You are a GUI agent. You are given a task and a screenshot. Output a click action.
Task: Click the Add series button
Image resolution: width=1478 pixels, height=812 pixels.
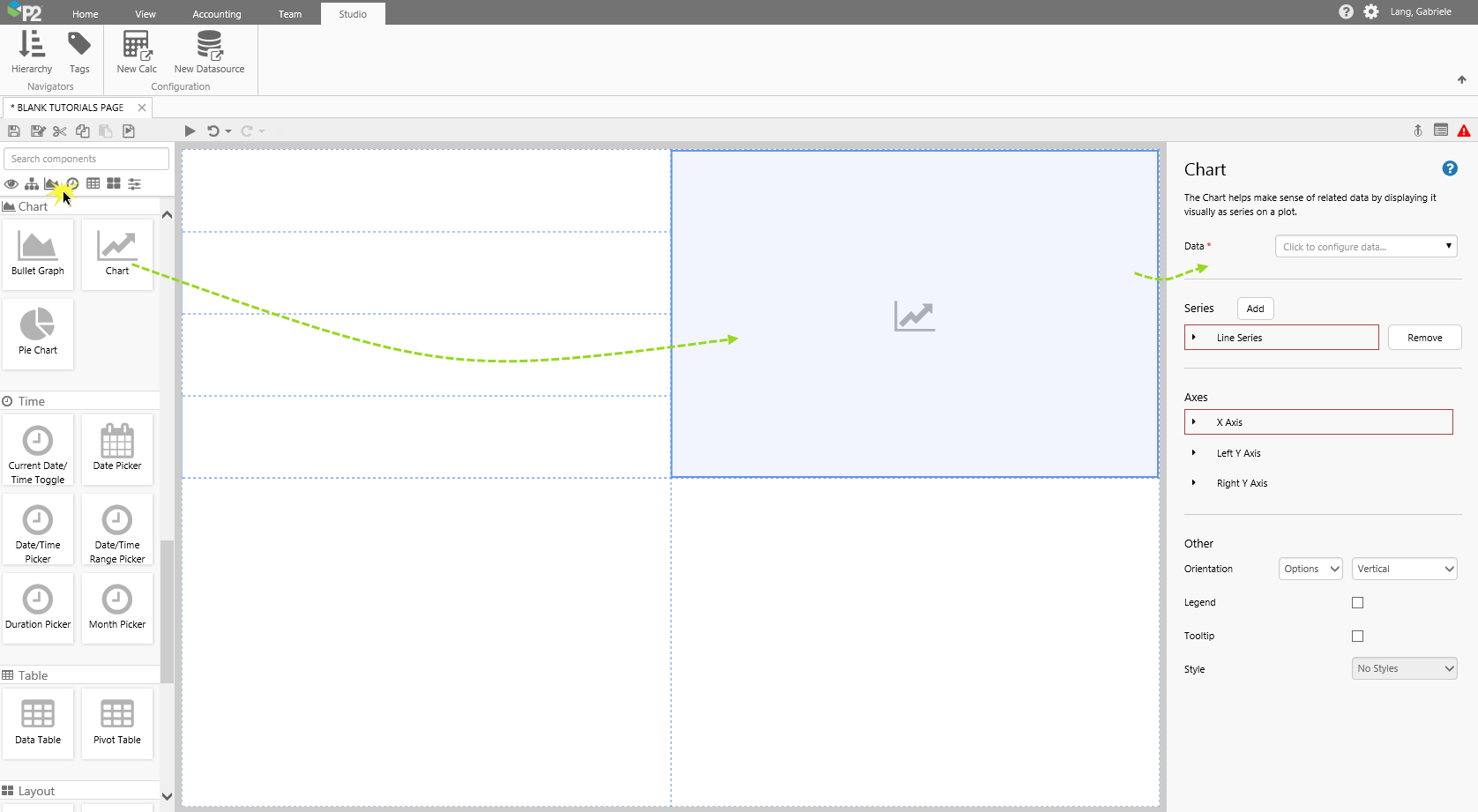point(1256,309)
